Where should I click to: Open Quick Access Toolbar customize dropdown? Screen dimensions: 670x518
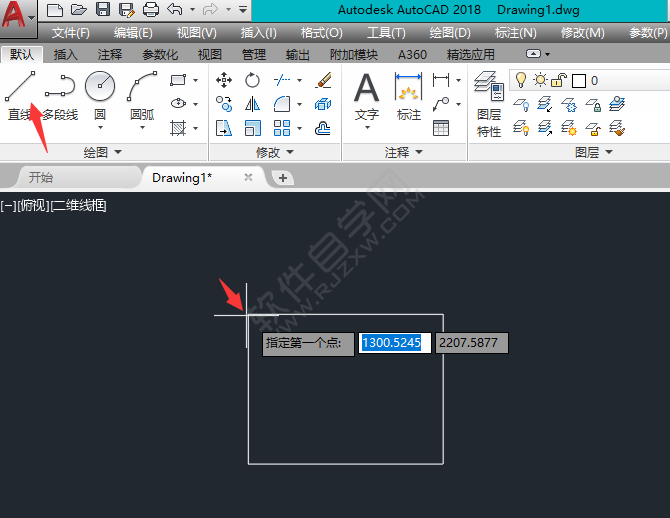click(x=243, y=9)
